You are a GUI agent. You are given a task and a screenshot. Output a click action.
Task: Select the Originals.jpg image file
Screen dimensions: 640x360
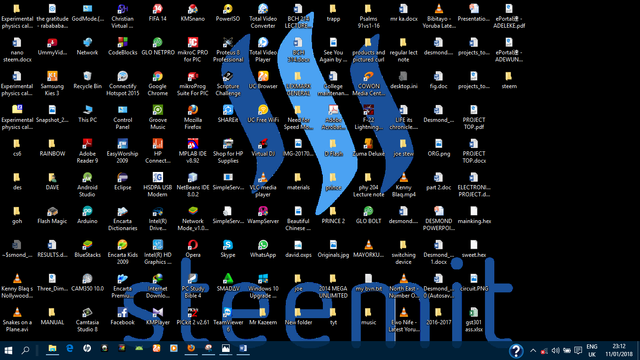point(333,249)
